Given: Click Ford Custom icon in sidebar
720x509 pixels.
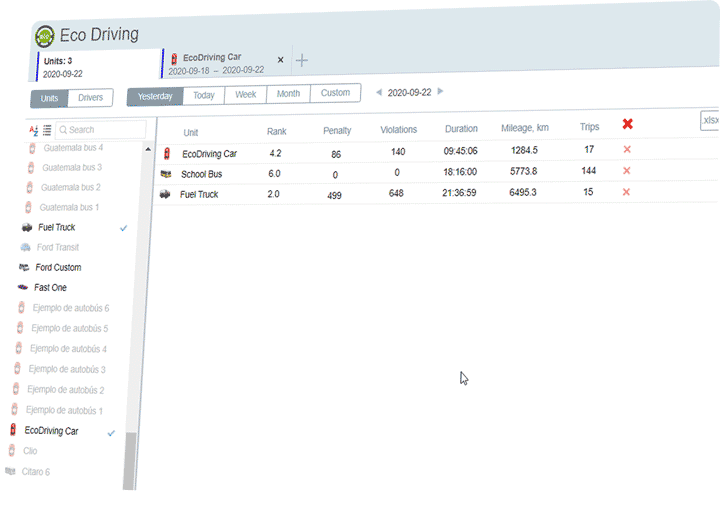Looking at the screenshot, I should 24,267.
